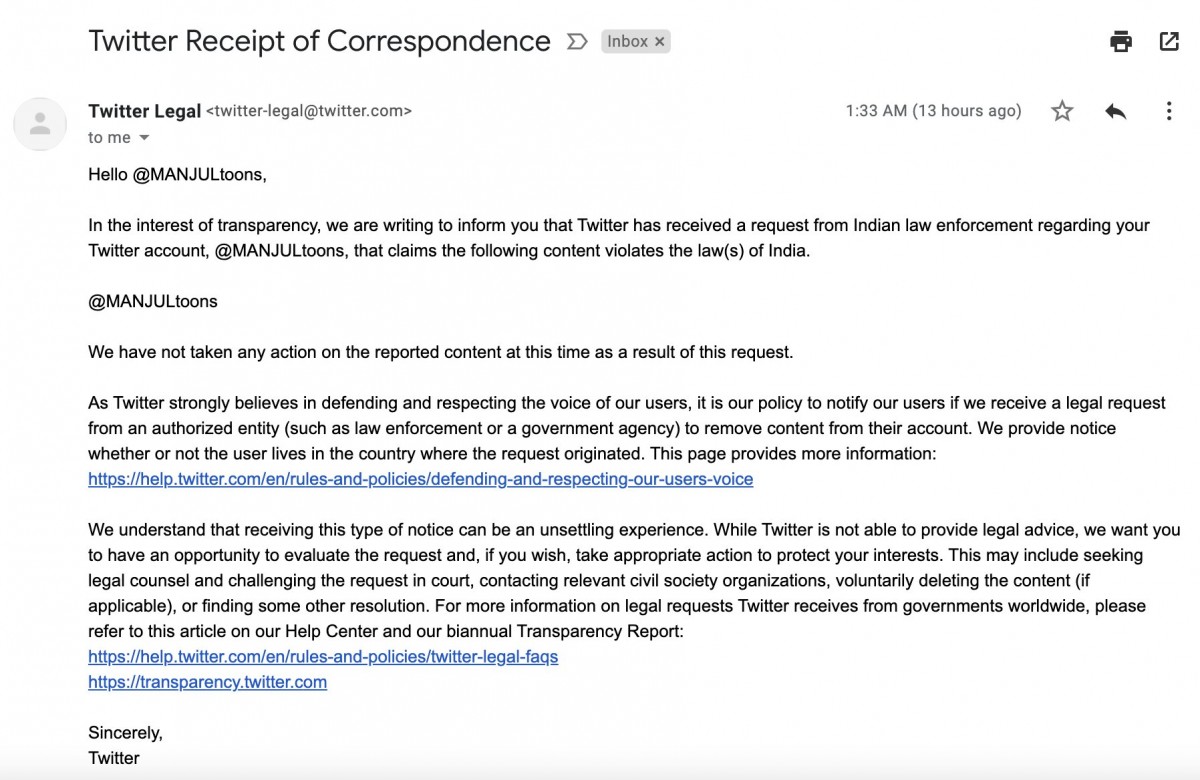The height and width of the screenshot is (780, 1200).
Task: Open the twitter-legal-faqs help link
Action: click(x=323, y=657)
